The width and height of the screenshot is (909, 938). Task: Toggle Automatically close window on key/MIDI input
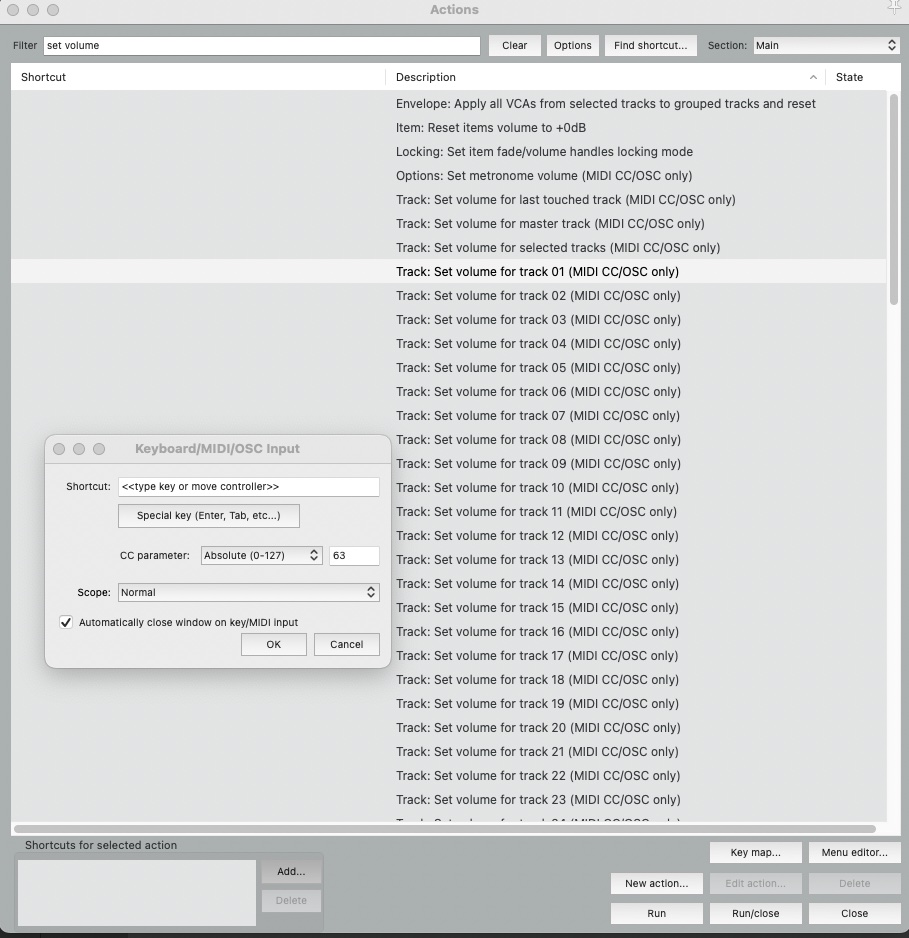(x=67, y=622)
